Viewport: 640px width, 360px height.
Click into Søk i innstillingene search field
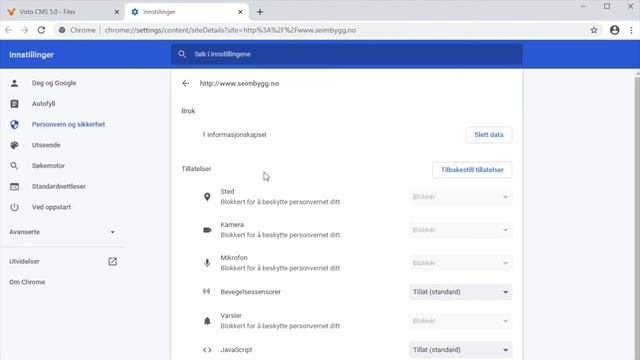pos(347,54)
